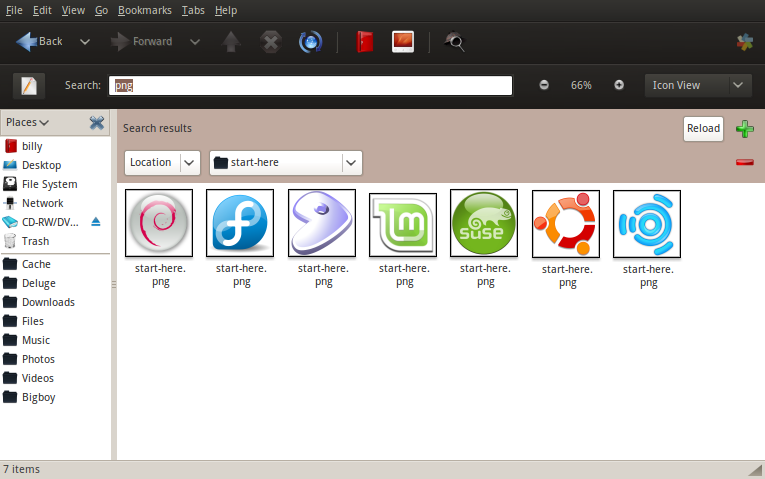This screenshot has width=765, height=479.
Task: Zoom in with the plus button
Action: pyautogui.click(x=619, y=85)
